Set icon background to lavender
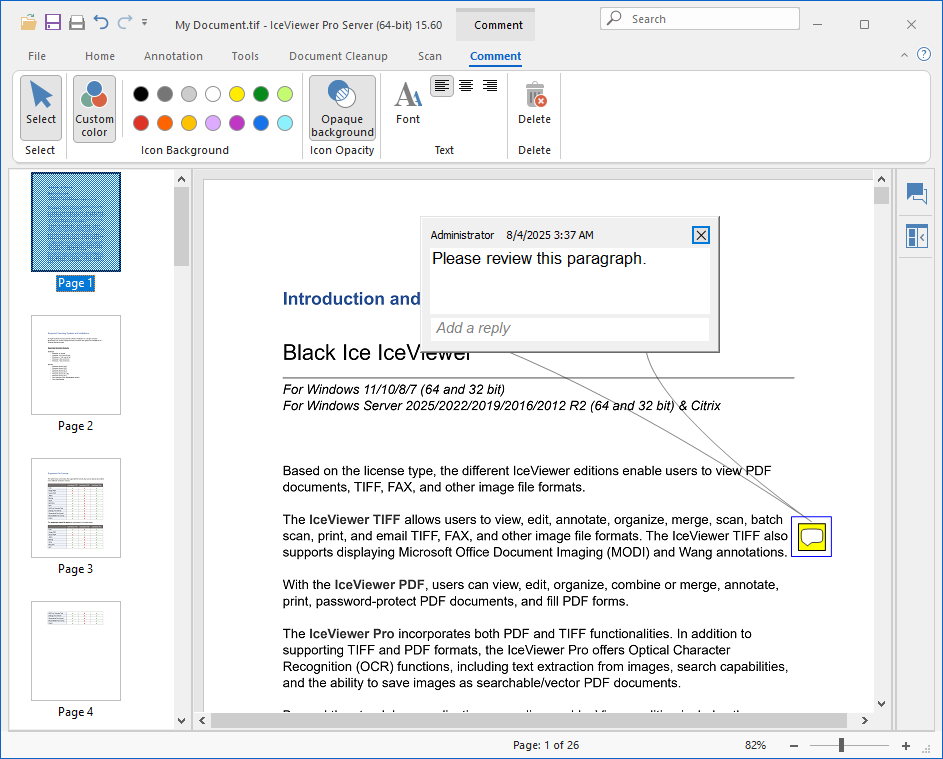The image size is (943, 759). (213, 123)
